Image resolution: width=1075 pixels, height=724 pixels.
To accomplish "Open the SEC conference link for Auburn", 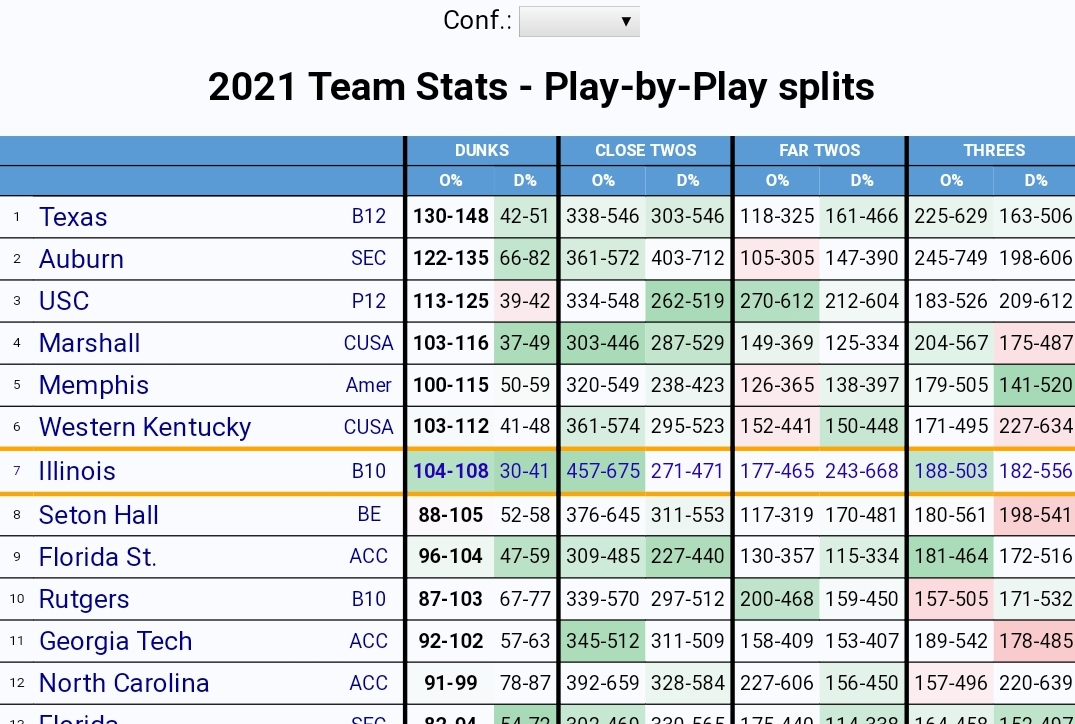I will pyautogui.click(x=368, y=259).
